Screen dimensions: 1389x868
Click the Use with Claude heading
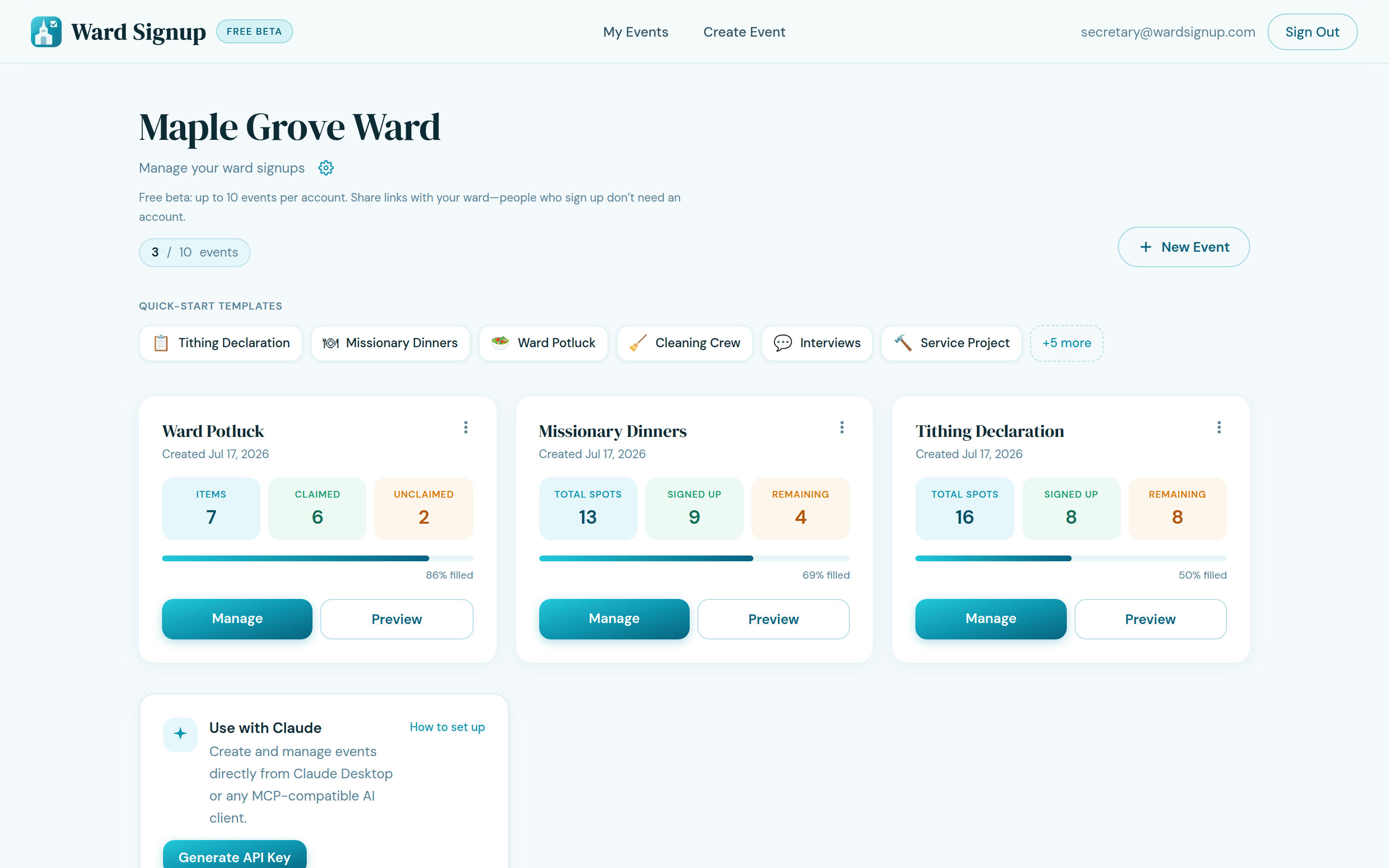[265, 728]
